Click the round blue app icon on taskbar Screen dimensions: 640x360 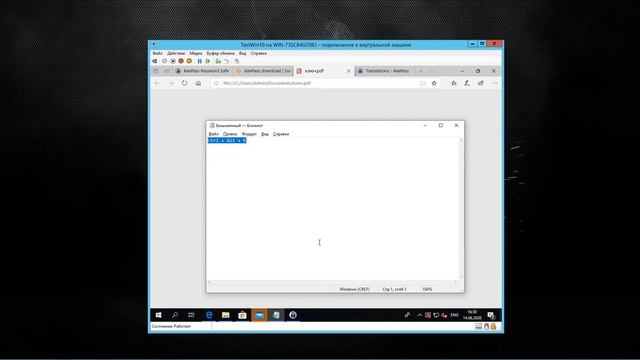click(293, 315)
